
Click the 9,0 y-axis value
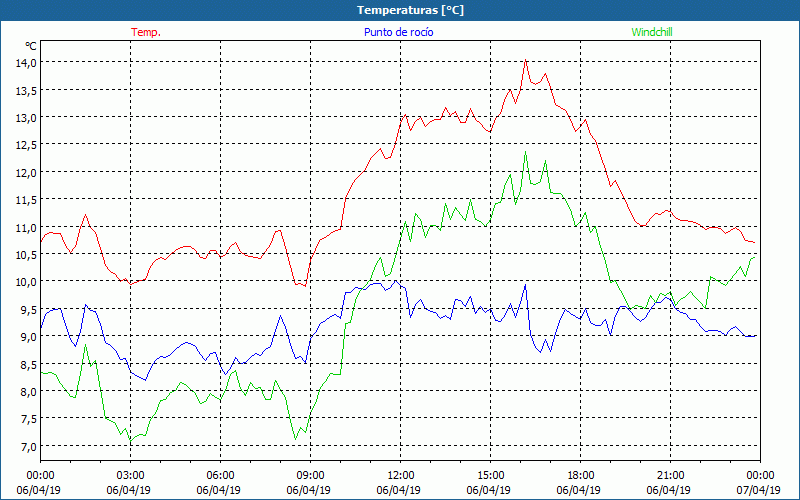click(x=28, y=336)
